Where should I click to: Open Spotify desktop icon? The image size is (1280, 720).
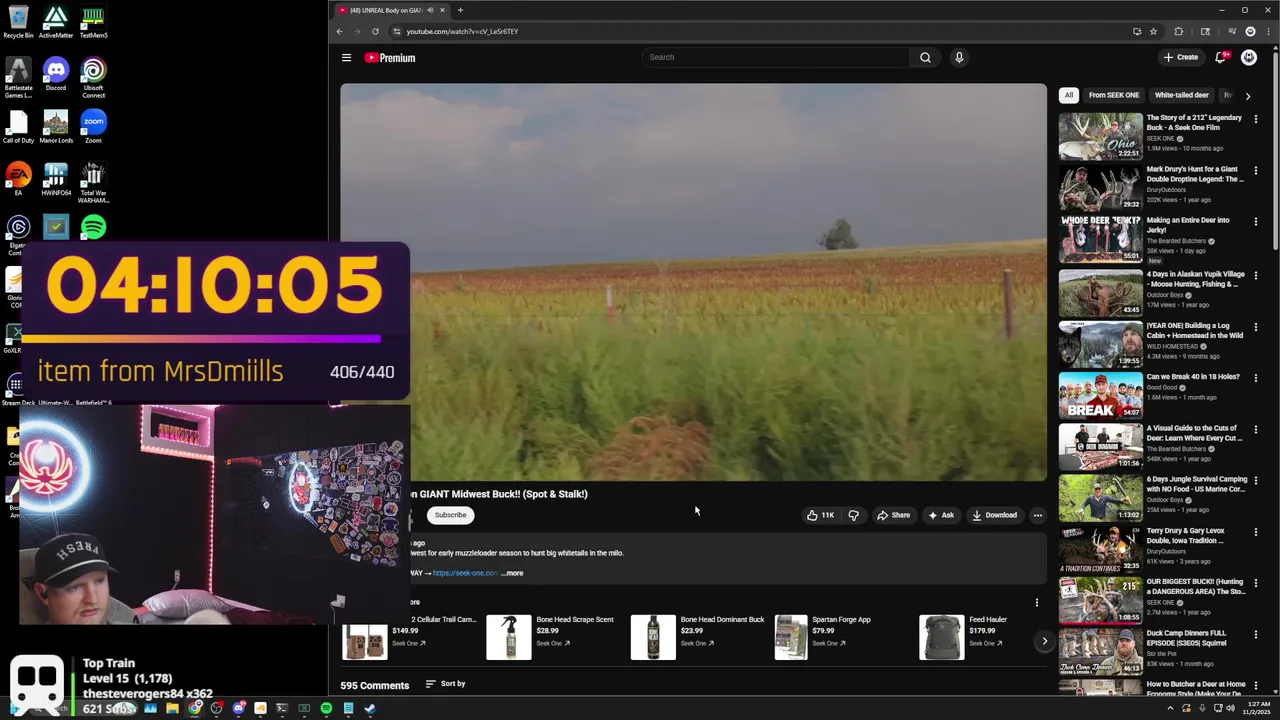click(x=93, y=227)
